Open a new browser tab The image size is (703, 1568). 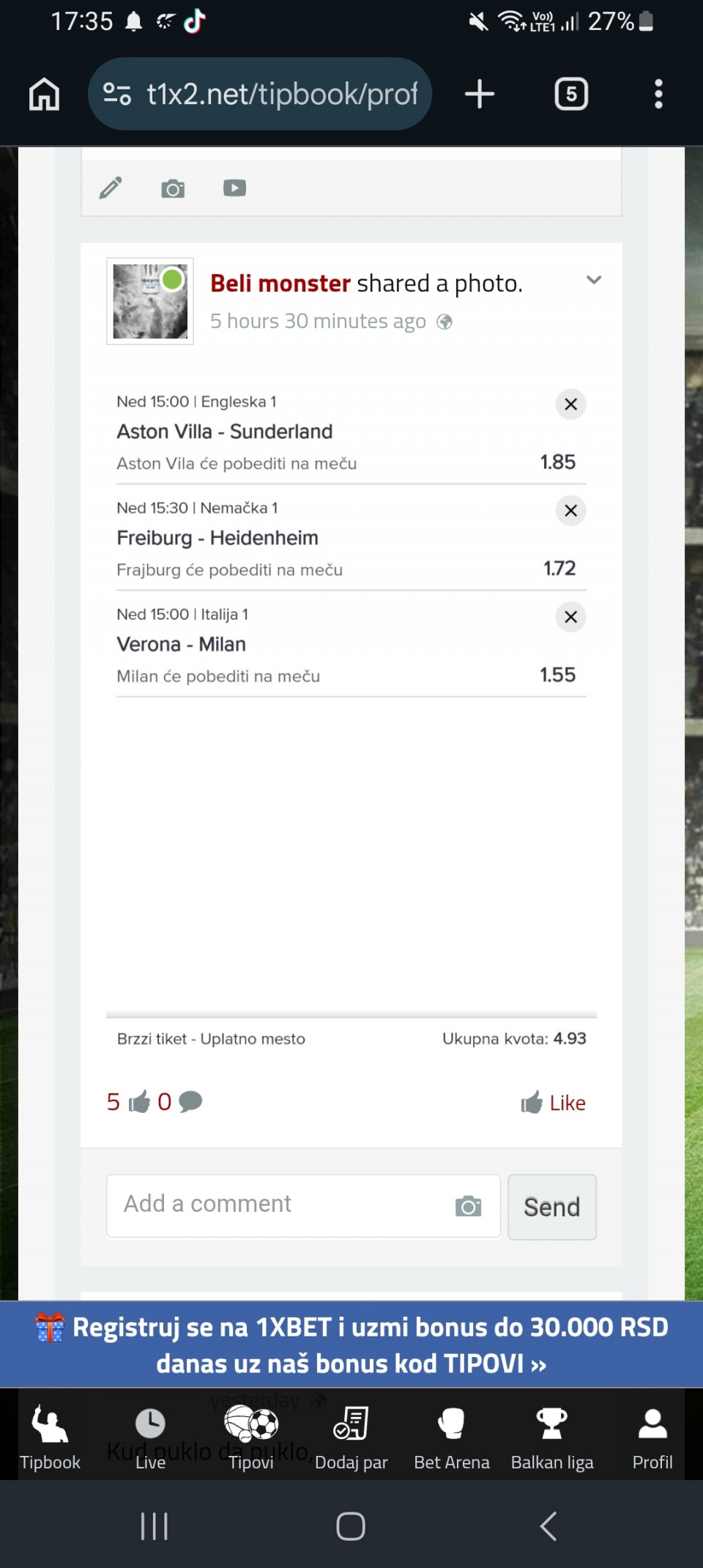pos(480,95)
